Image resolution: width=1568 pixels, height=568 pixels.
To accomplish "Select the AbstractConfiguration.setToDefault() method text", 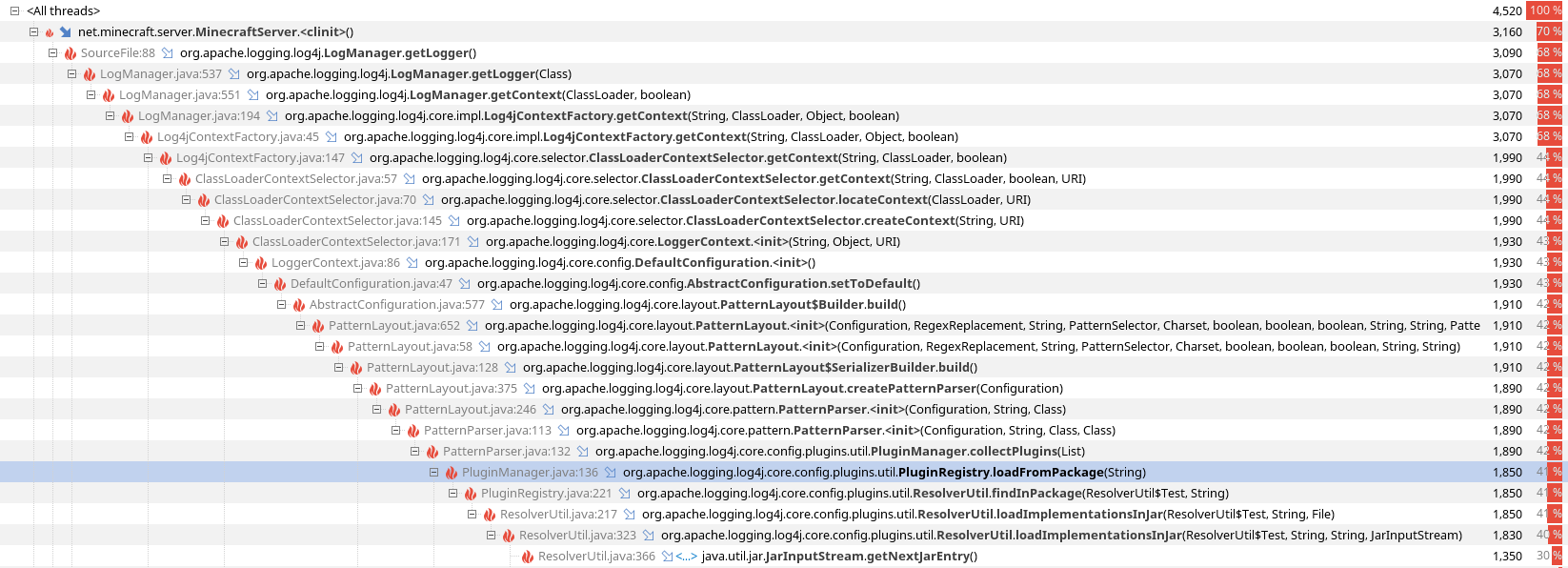I will 698,284.
